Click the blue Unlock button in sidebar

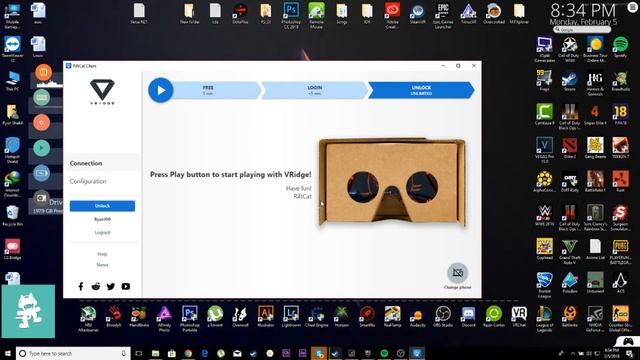102,206
